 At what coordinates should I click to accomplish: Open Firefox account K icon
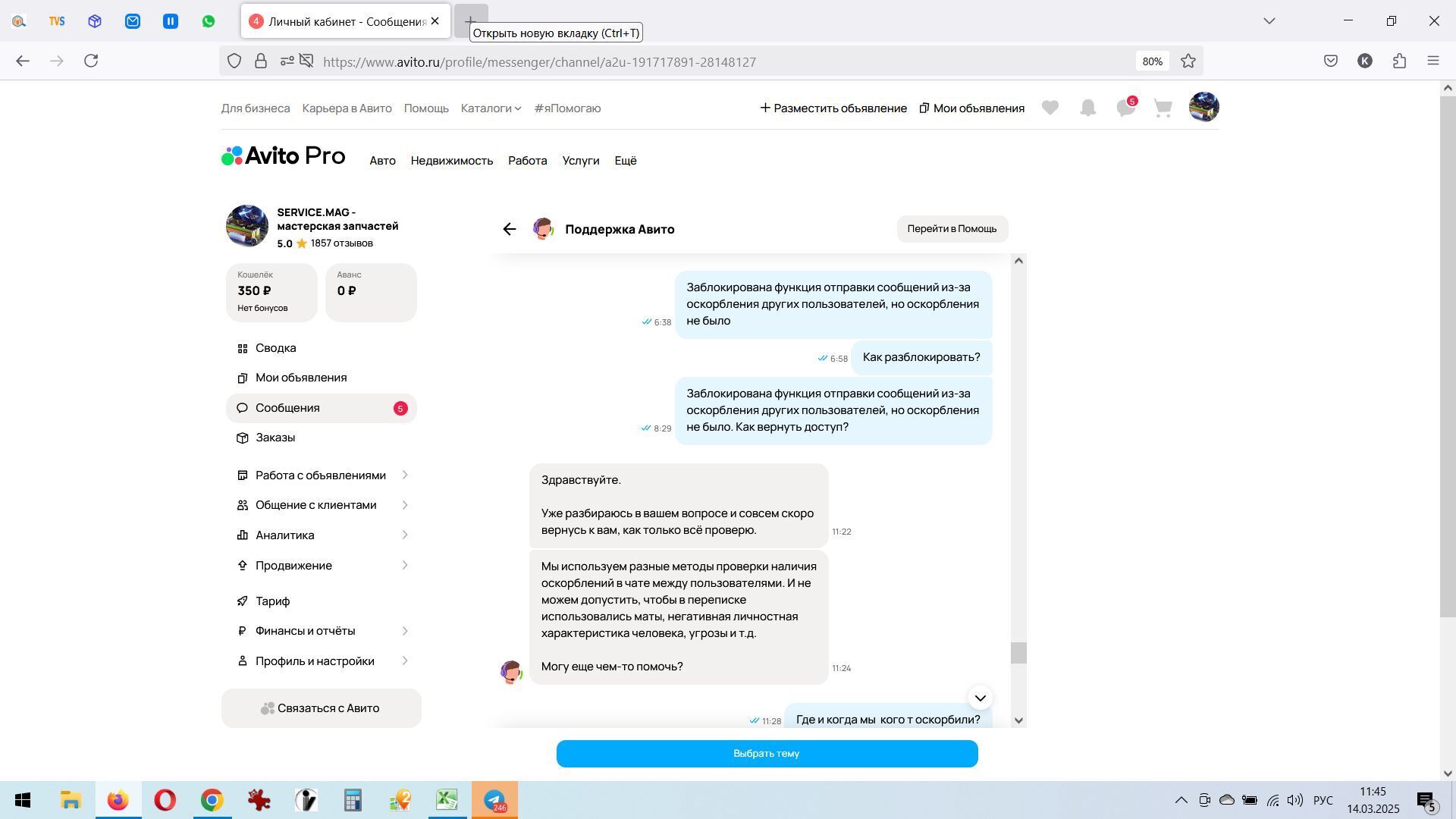[1365, 61]
